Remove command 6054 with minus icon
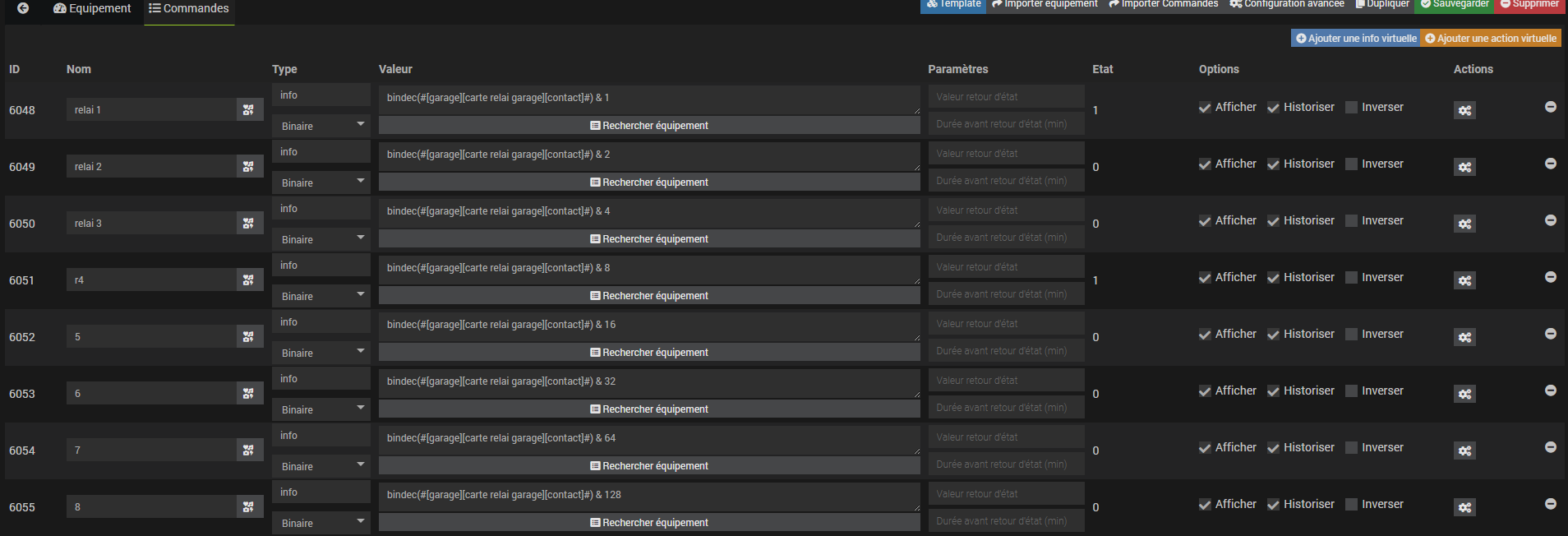 (1551, 447)
